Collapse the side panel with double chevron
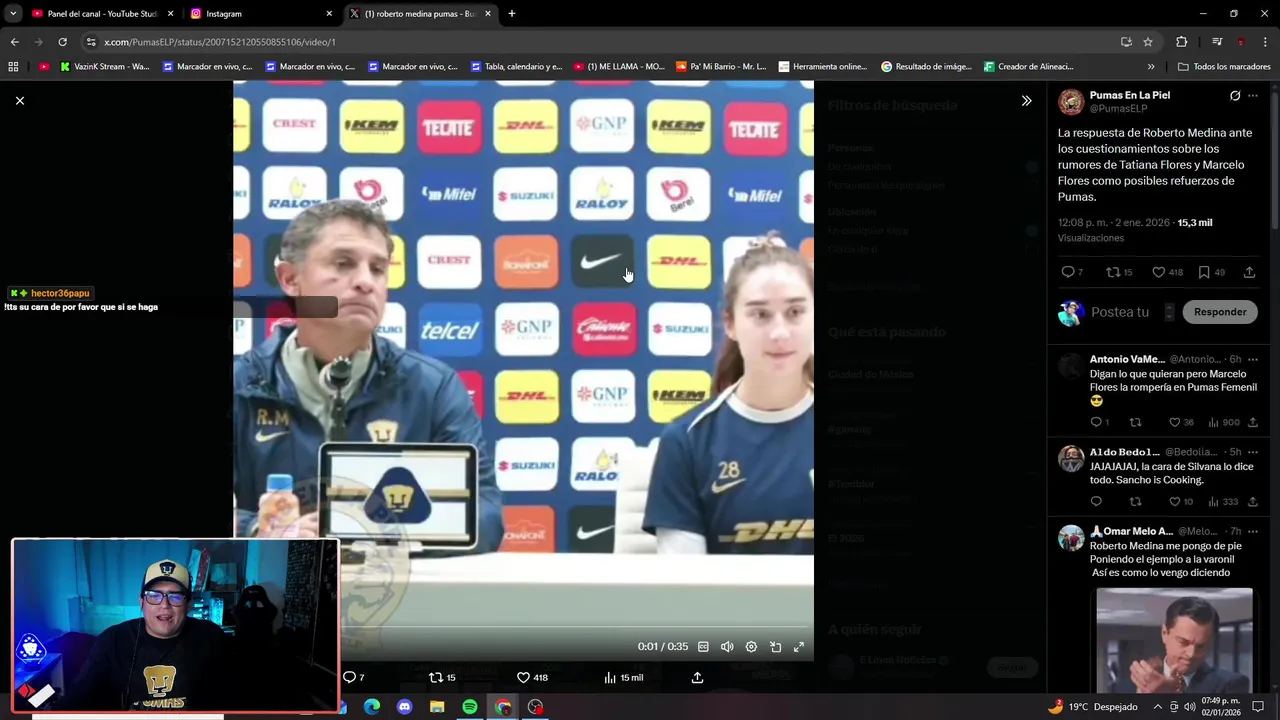Viewport: 1280px width, 720px height. (x=1026, y=101)
